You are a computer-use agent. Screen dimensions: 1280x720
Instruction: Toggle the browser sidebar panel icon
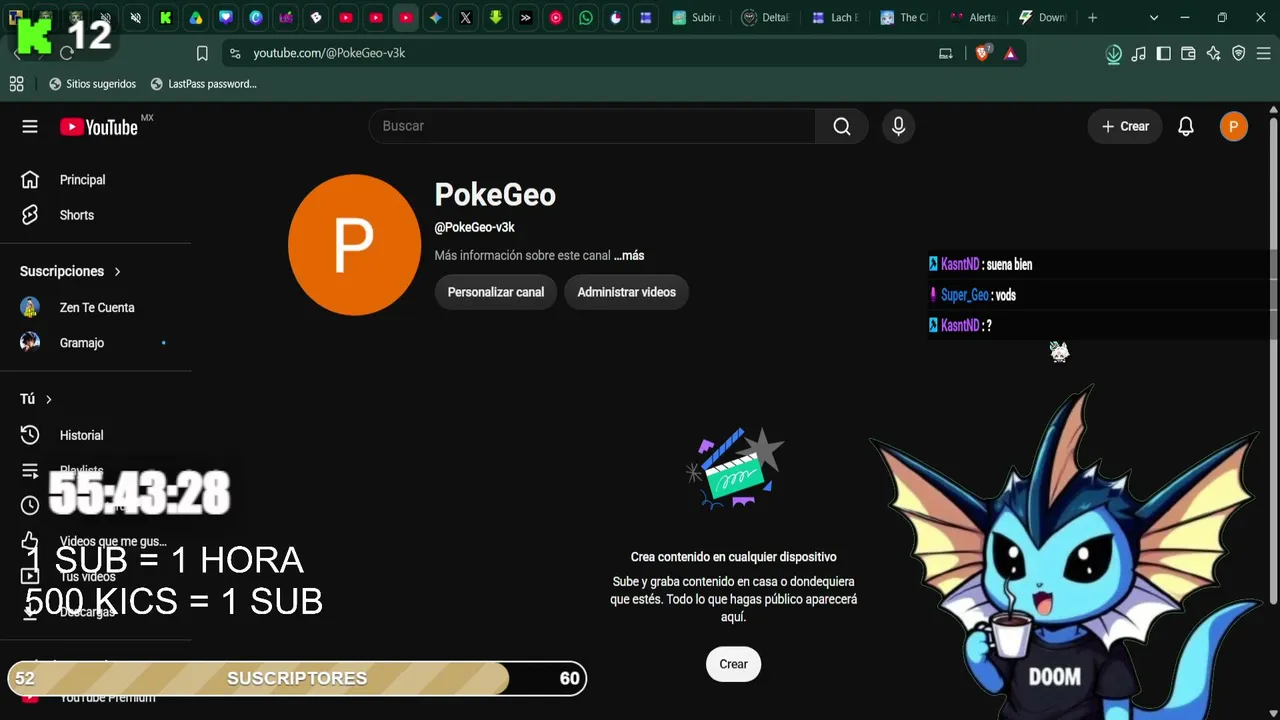(1164, 54)
